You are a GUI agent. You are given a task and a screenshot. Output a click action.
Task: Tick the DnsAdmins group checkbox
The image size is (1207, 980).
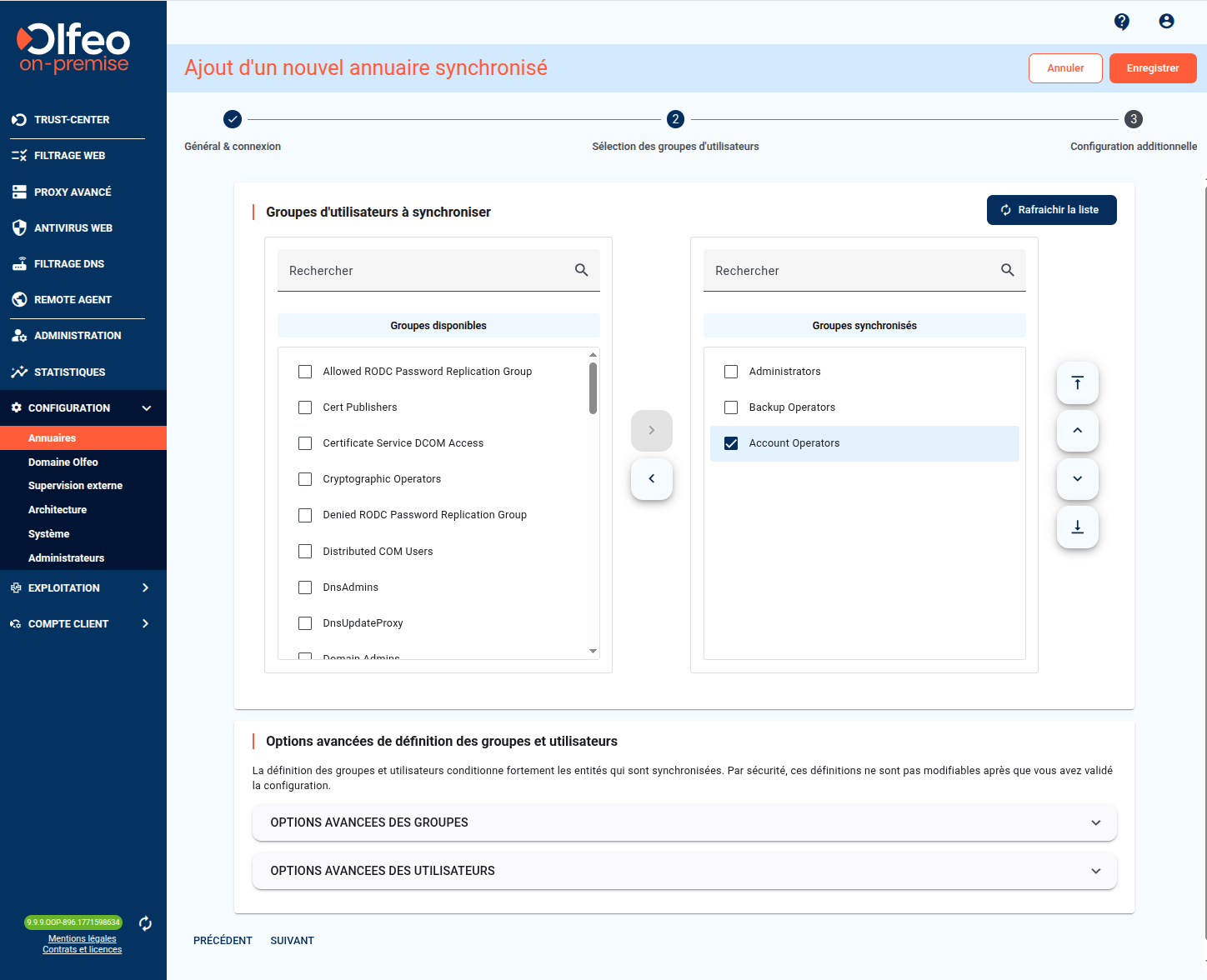tap(305, 587)
